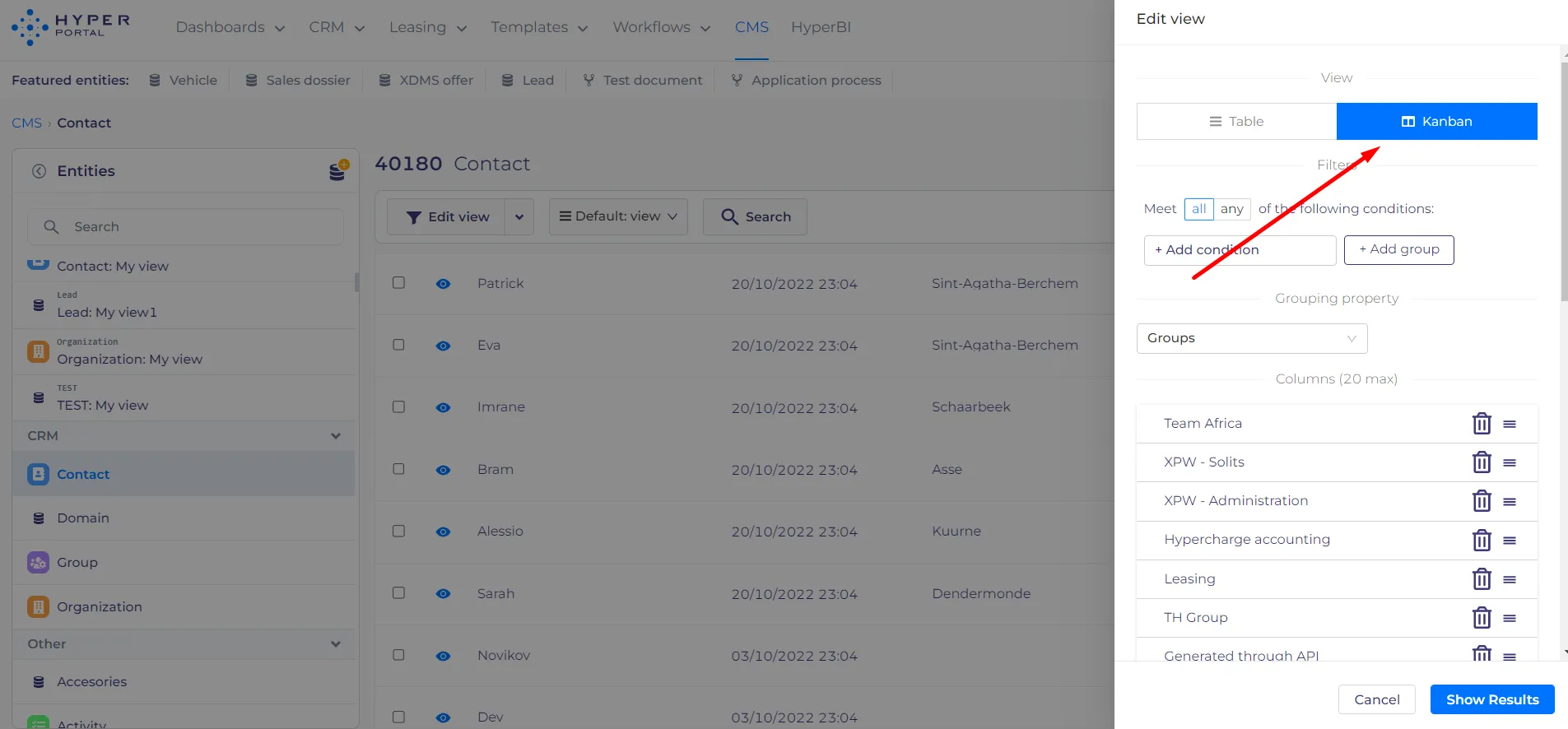Click the + Add group button
This screenshot has width=1568, height=729.
pyautogui.click(x=1399, y=249)
